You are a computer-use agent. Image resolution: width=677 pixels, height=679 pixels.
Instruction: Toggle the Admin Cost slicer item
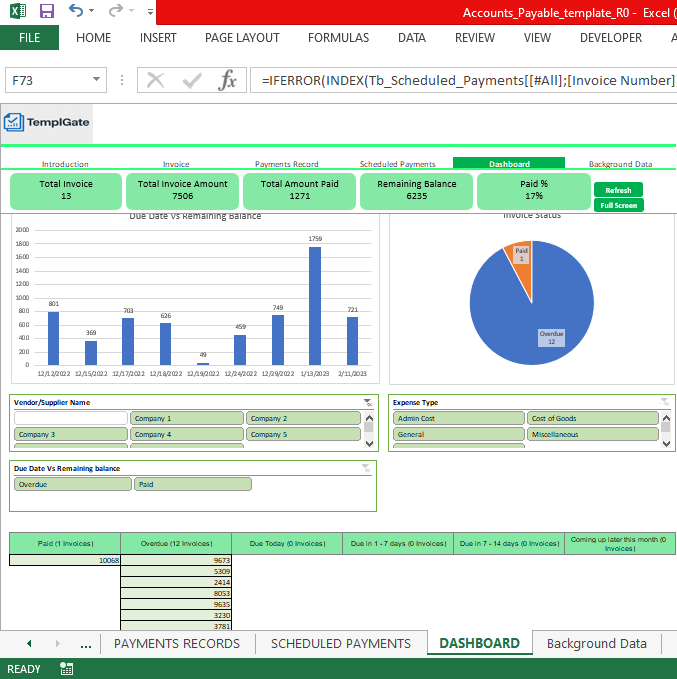click(459, 418)
